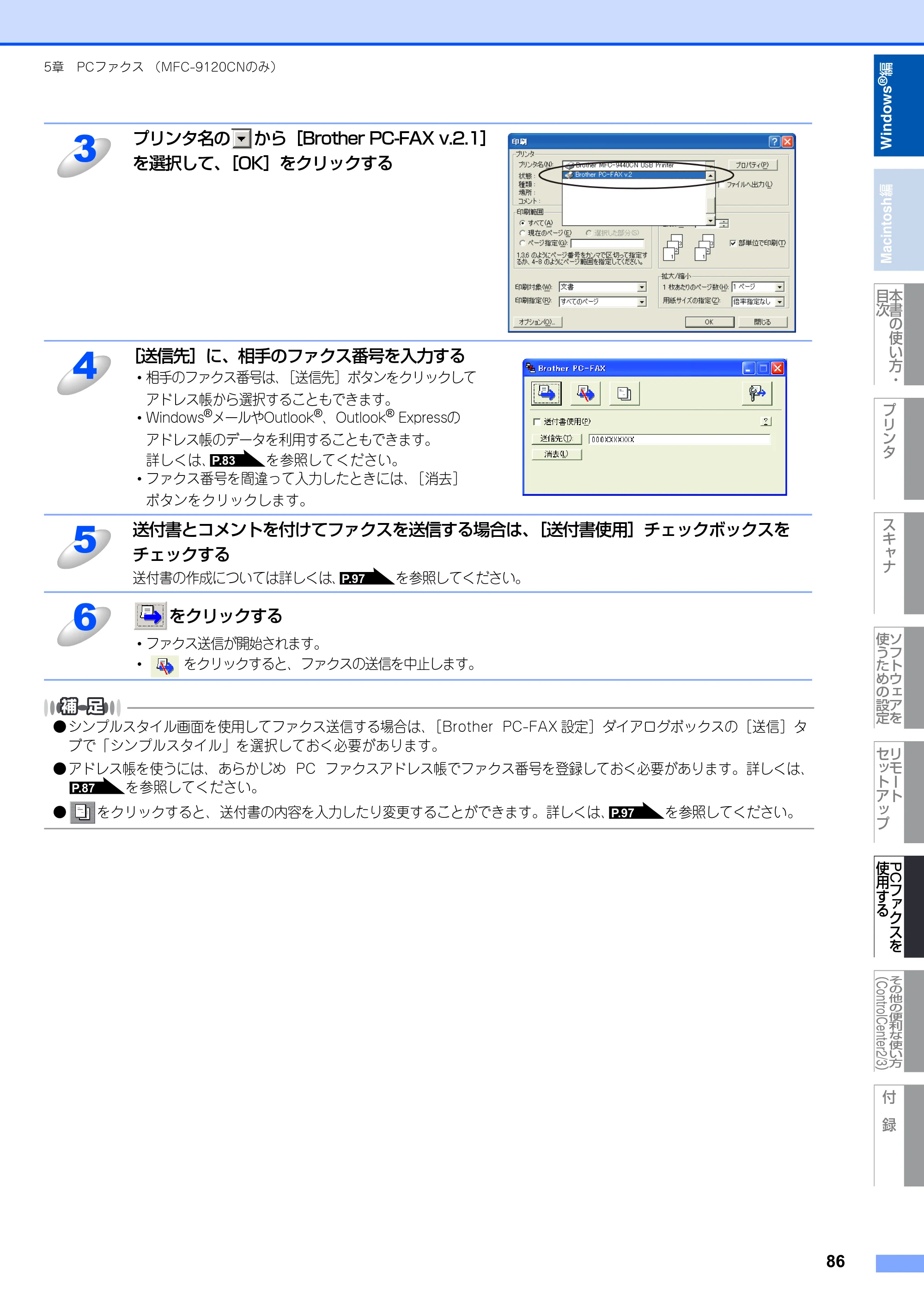The height and width of the screenshot is (1308, 924).
Task: Click the scroll down arrow in printer list
Action: (x=711, y=220)
